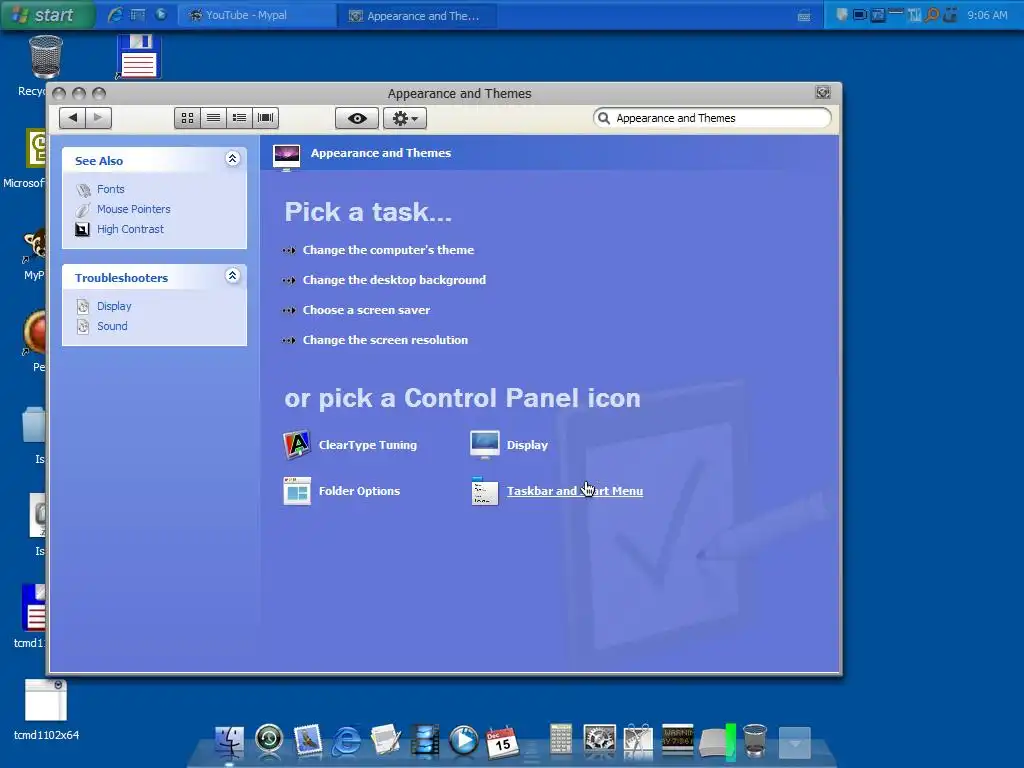Open the Sound troubleshooter
Screen dimensions: 1024x768
tap(112, 326)
